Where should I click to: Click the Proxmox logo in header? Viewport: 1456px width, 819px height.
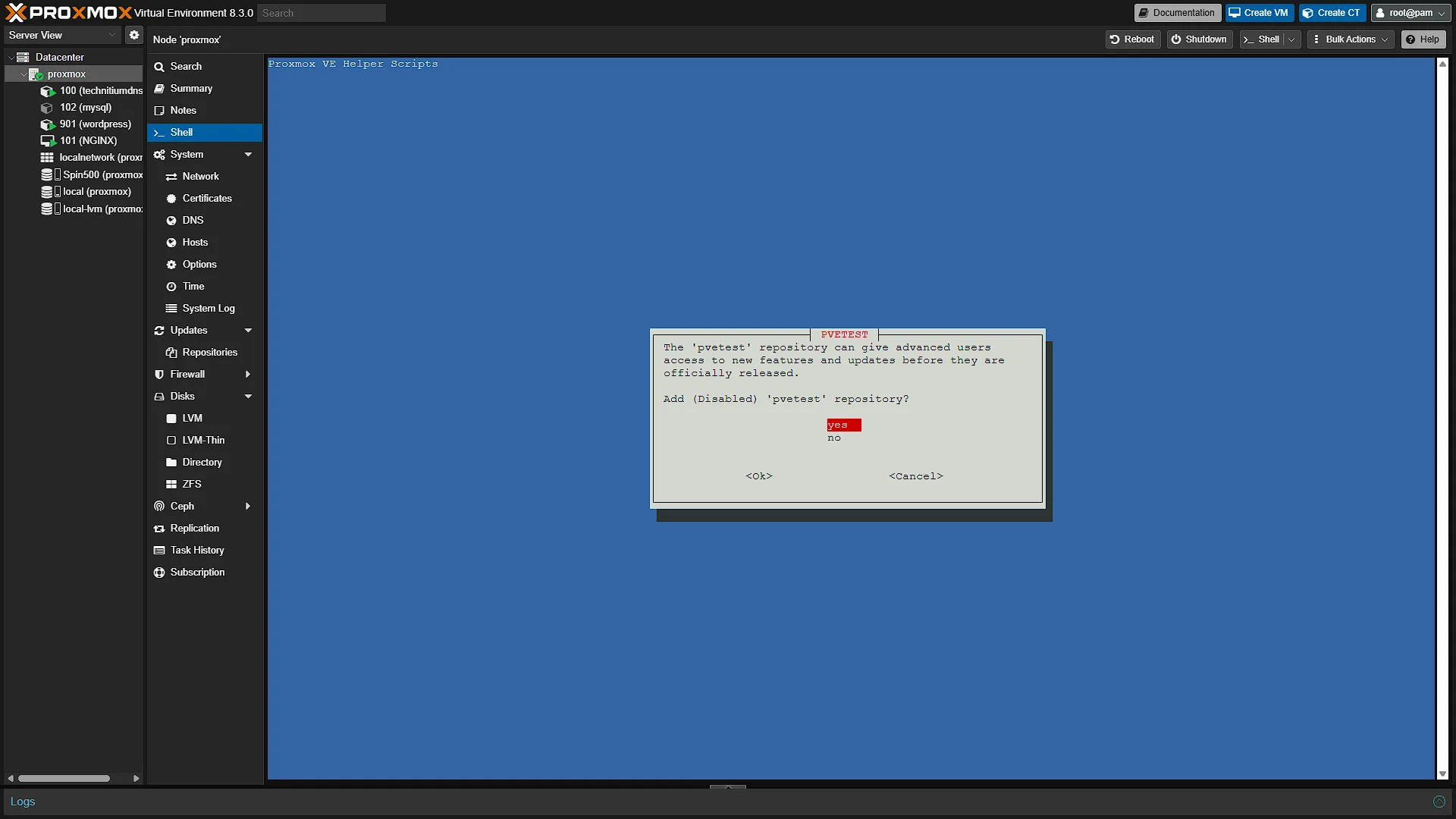point(69,13)
